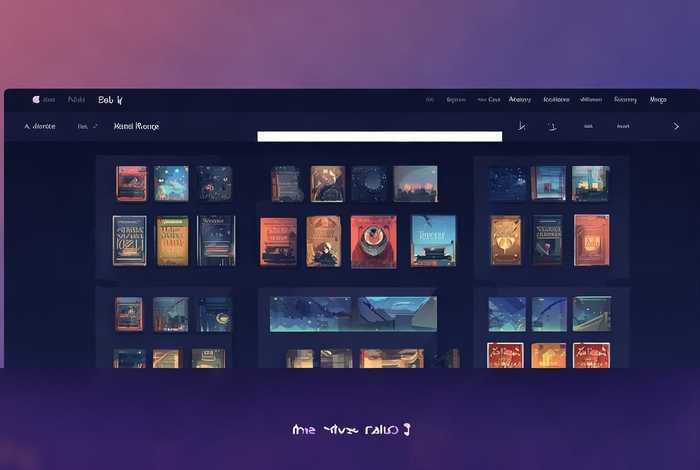Click the stylized caption text at the bottom center
The height and width of the screenshot is (470, 700).
point(352,430)
